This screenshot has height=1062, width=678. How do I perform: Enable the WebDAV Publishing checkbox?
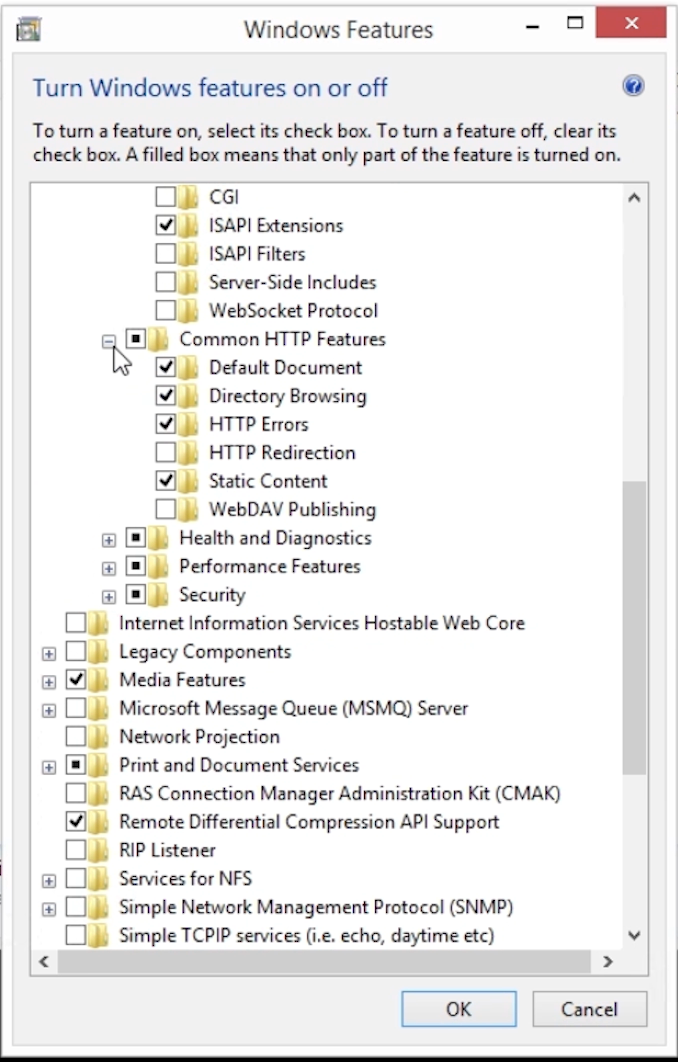[165, 509]
